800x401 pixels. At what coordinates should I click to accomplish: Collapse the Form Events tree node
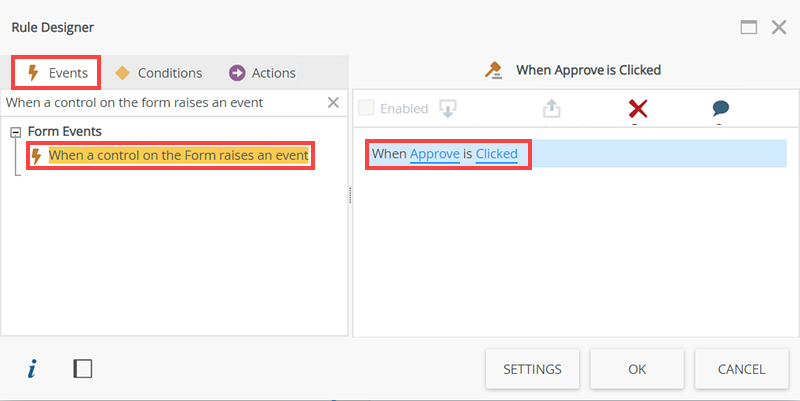[16, 131]
